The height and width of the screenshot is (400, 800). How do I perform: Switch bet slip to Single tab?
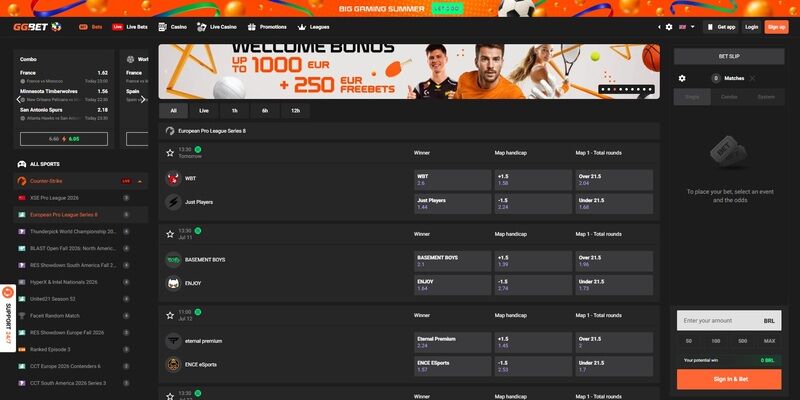pyautogui.click(x=692, y=97)
